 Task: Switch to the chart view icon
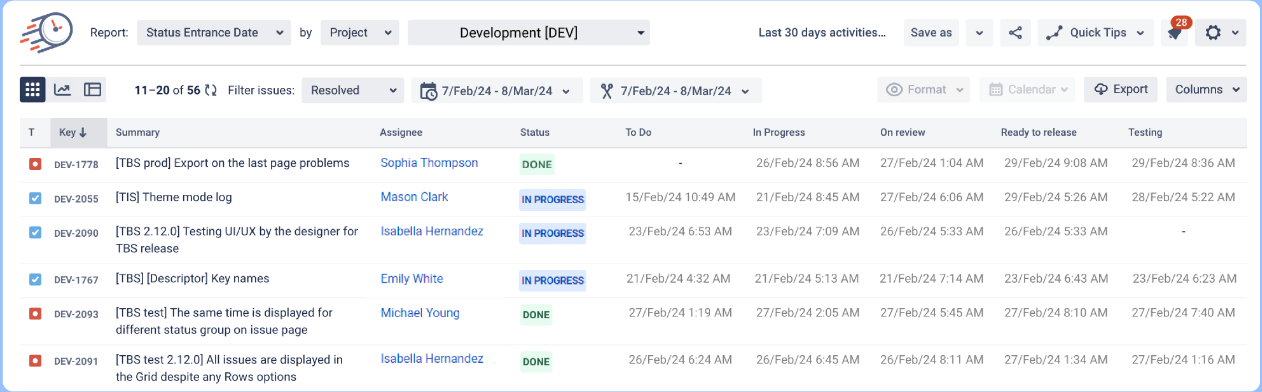62,90
